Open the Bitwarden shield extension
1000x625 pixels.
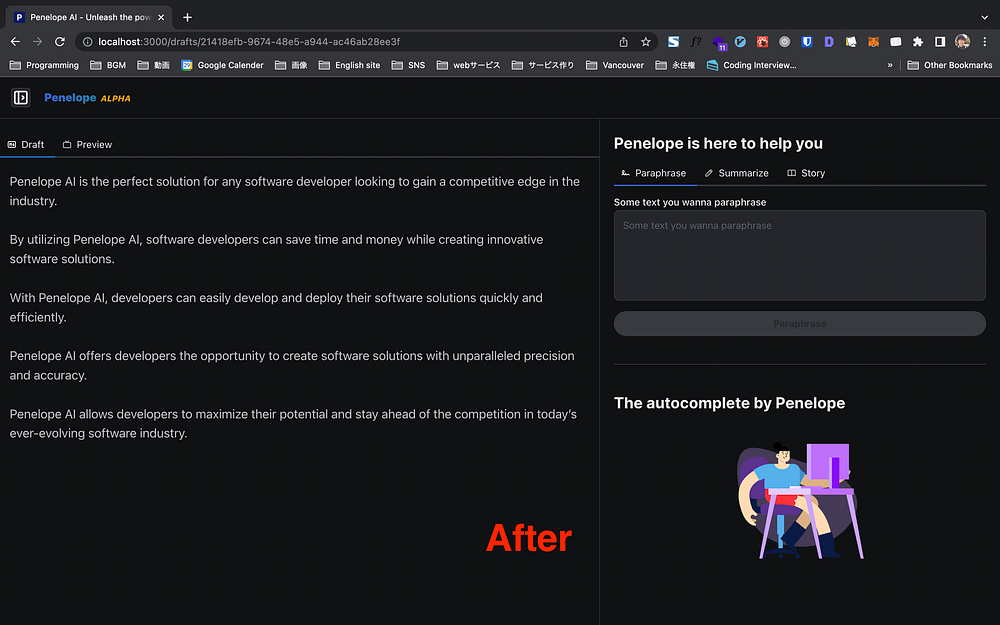[x=807, y=41]
